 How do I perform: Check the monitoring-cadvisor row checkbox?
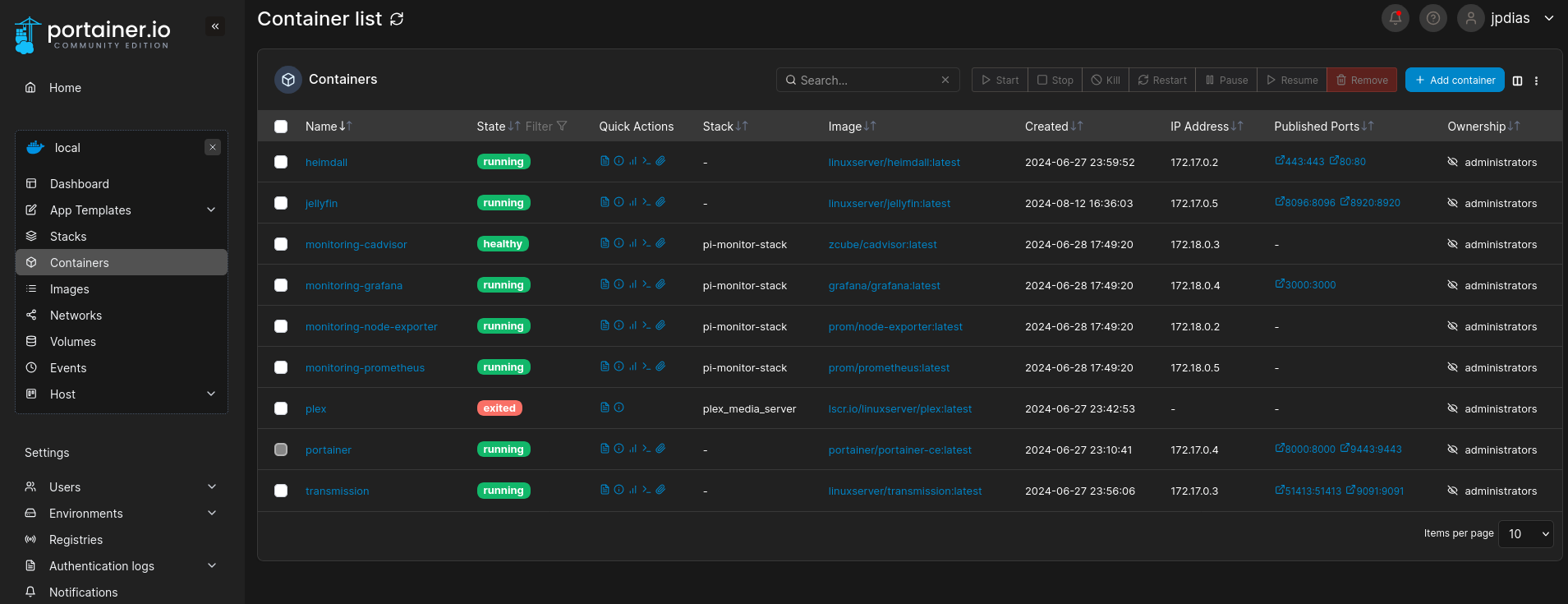click(x=281, y=244)
